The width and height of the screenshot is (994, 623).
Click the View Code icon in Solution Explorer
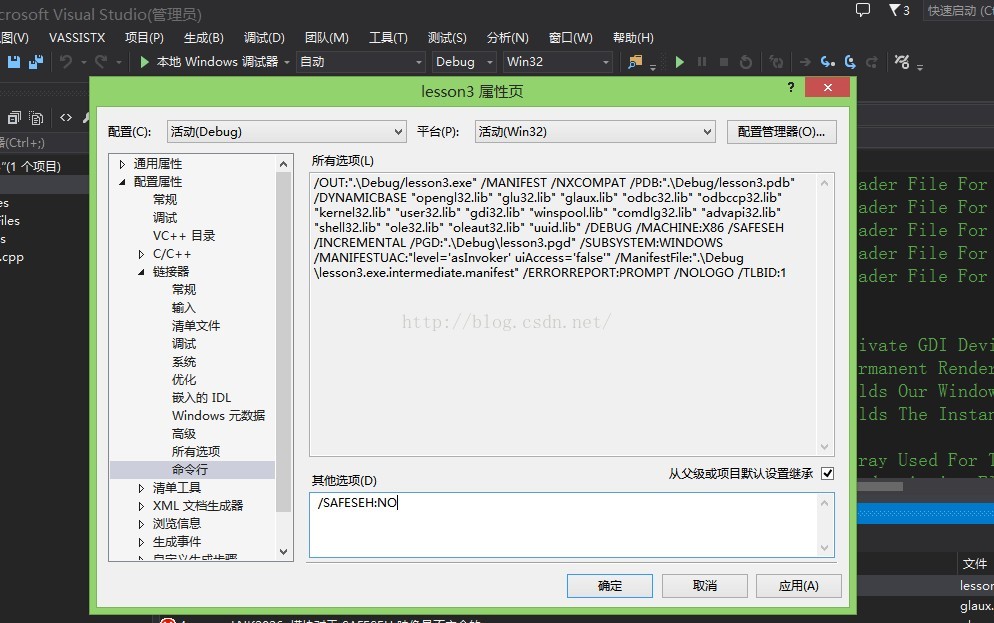coord(66,117)
